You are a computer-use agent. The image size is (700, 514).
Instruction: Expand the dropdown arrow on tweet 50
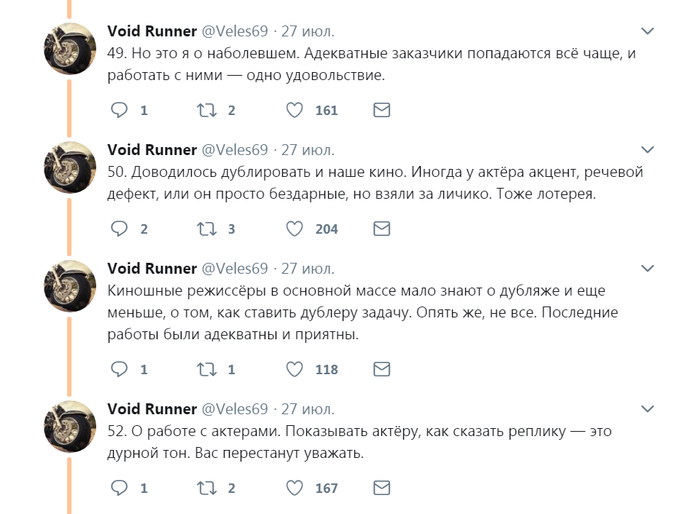pyautogui.click(x=649, y=149)
